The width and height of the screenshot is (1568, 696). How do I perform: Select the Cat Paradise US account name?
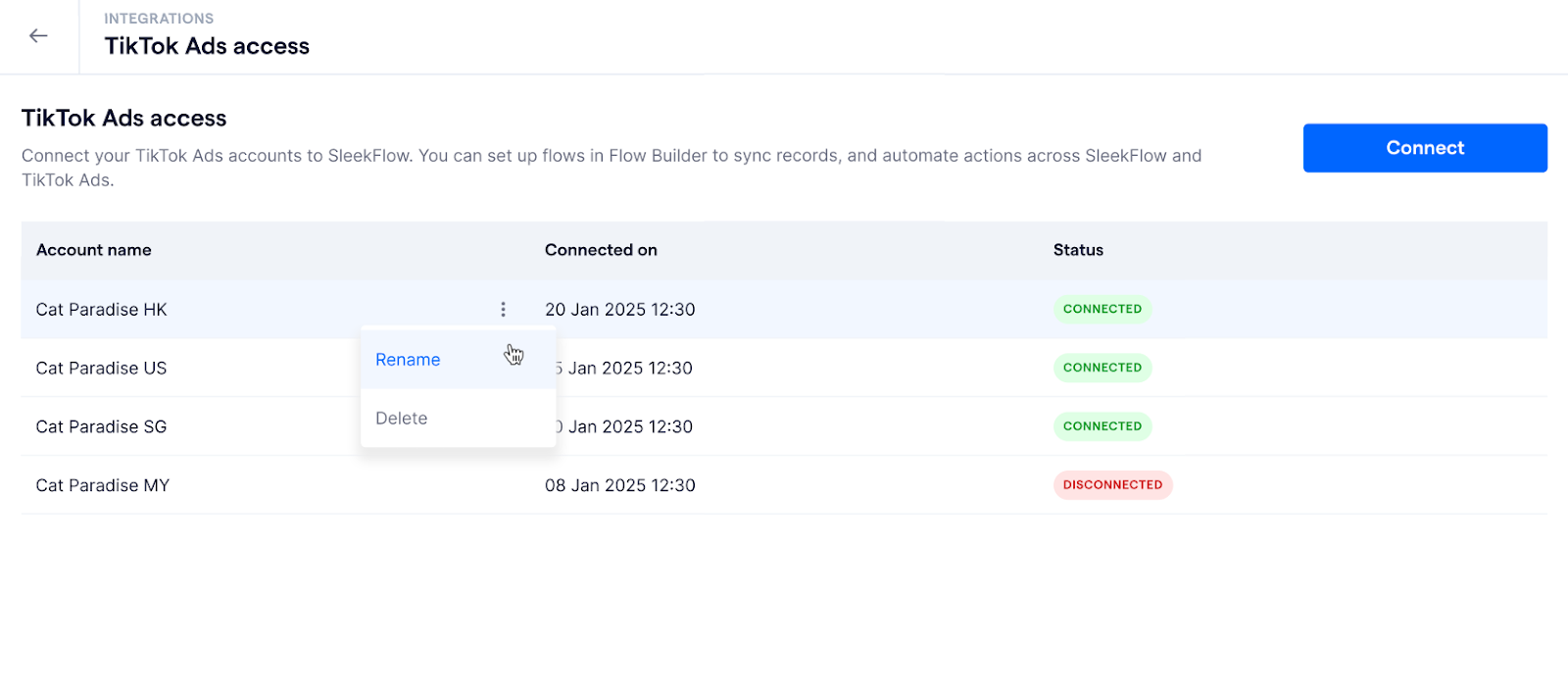pos(102,369)
